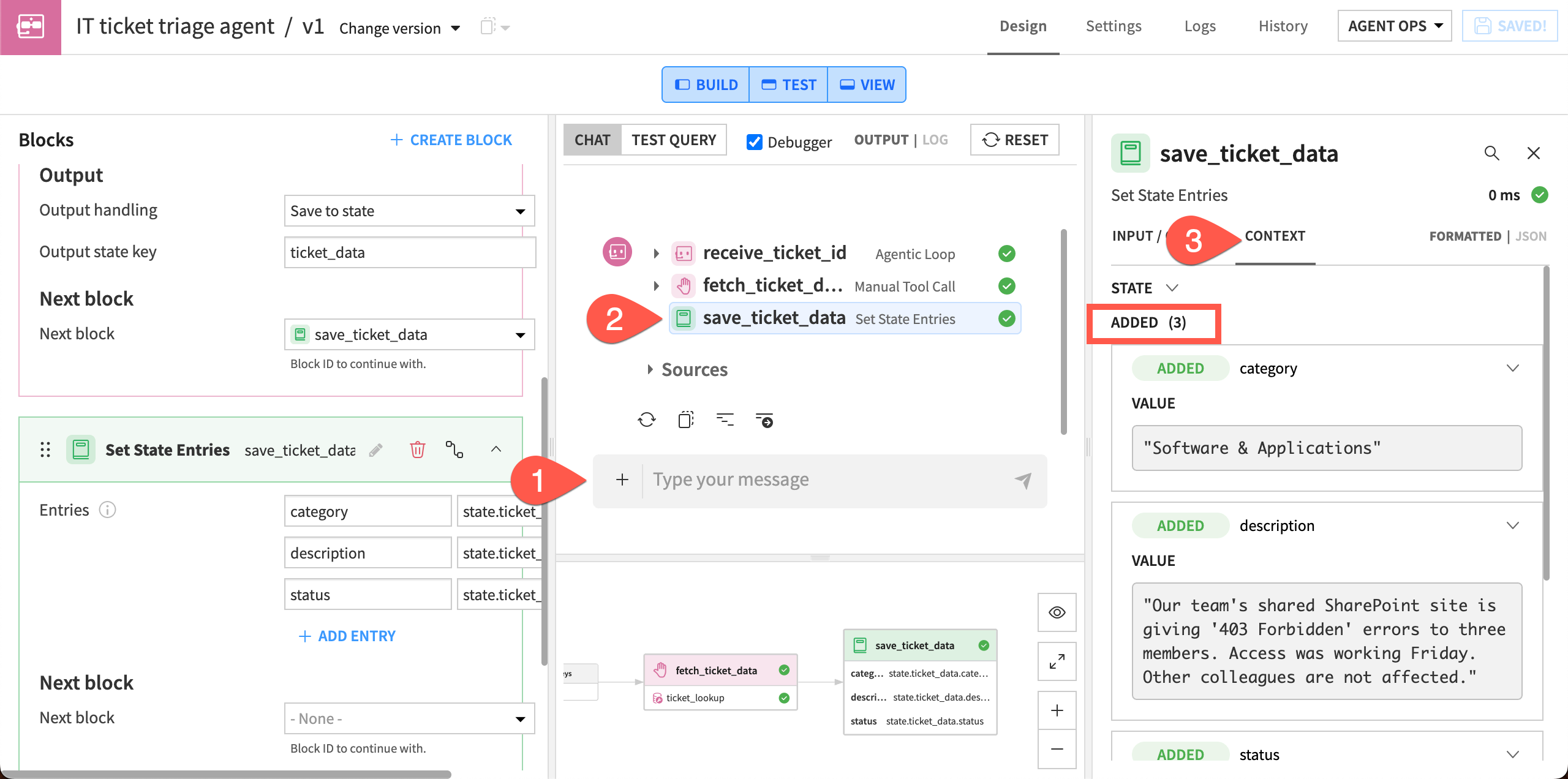Screen dimensions: 1568x779
Task: Click the list with arrow icon below Sources
Action: (x=764, y=420)
